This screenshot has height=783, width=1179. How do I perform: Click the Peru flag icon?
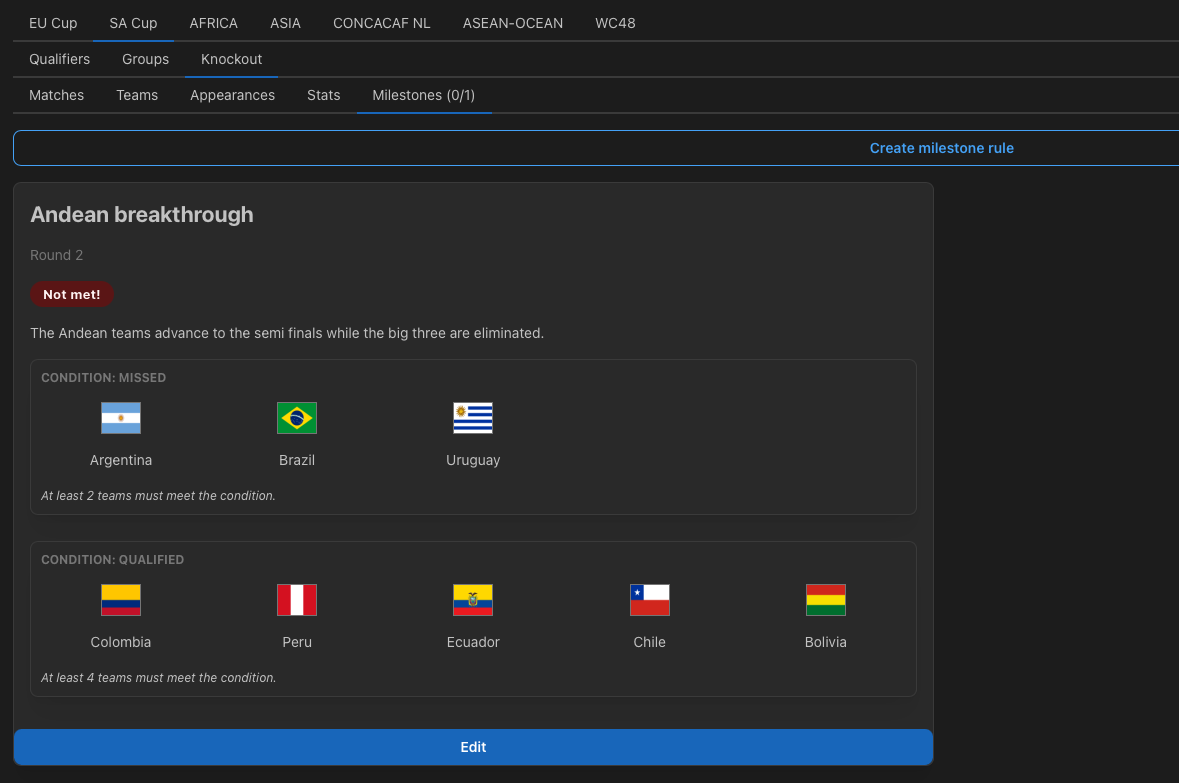click(297, 600)
